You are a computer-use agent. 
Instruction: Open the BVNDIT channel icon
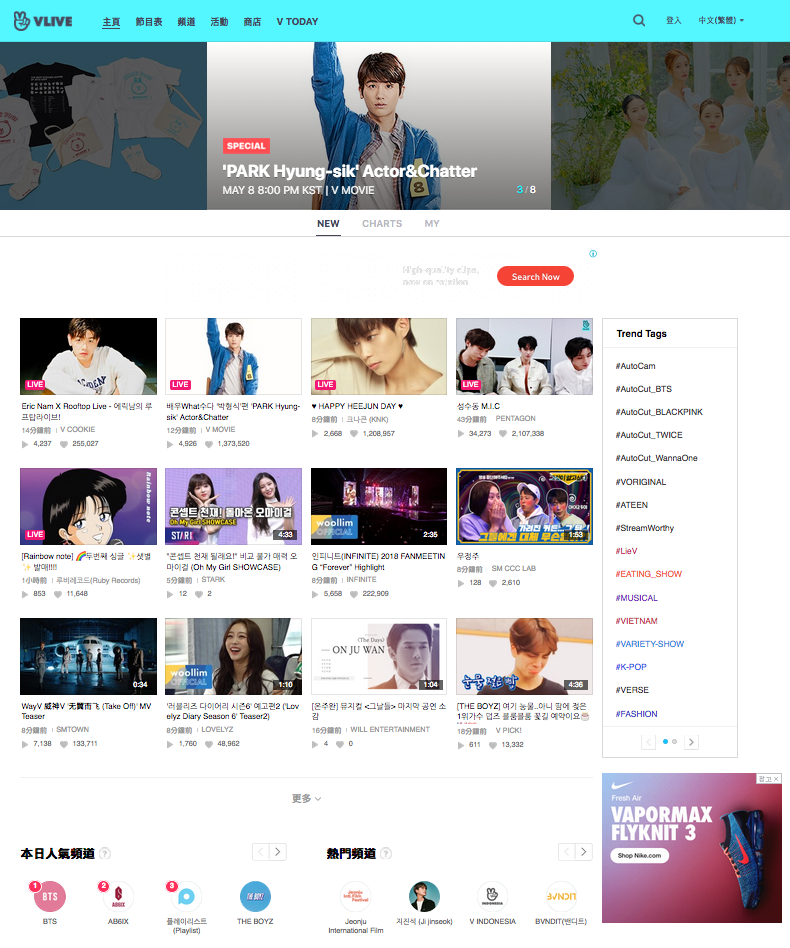coord(561,897)
